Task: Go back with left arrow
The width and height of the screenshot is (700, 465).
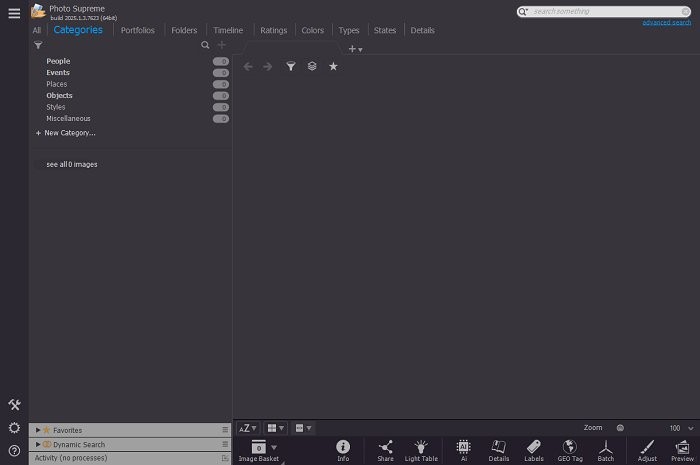Action: (248, 66)
